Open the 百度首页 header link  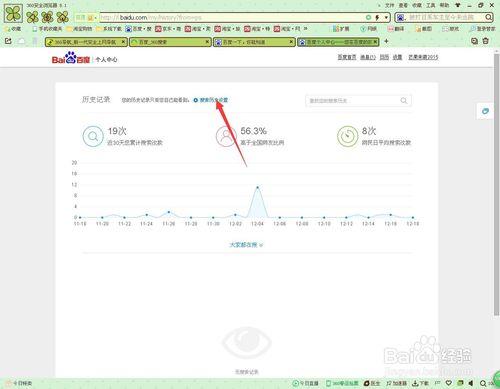(347, 57)
